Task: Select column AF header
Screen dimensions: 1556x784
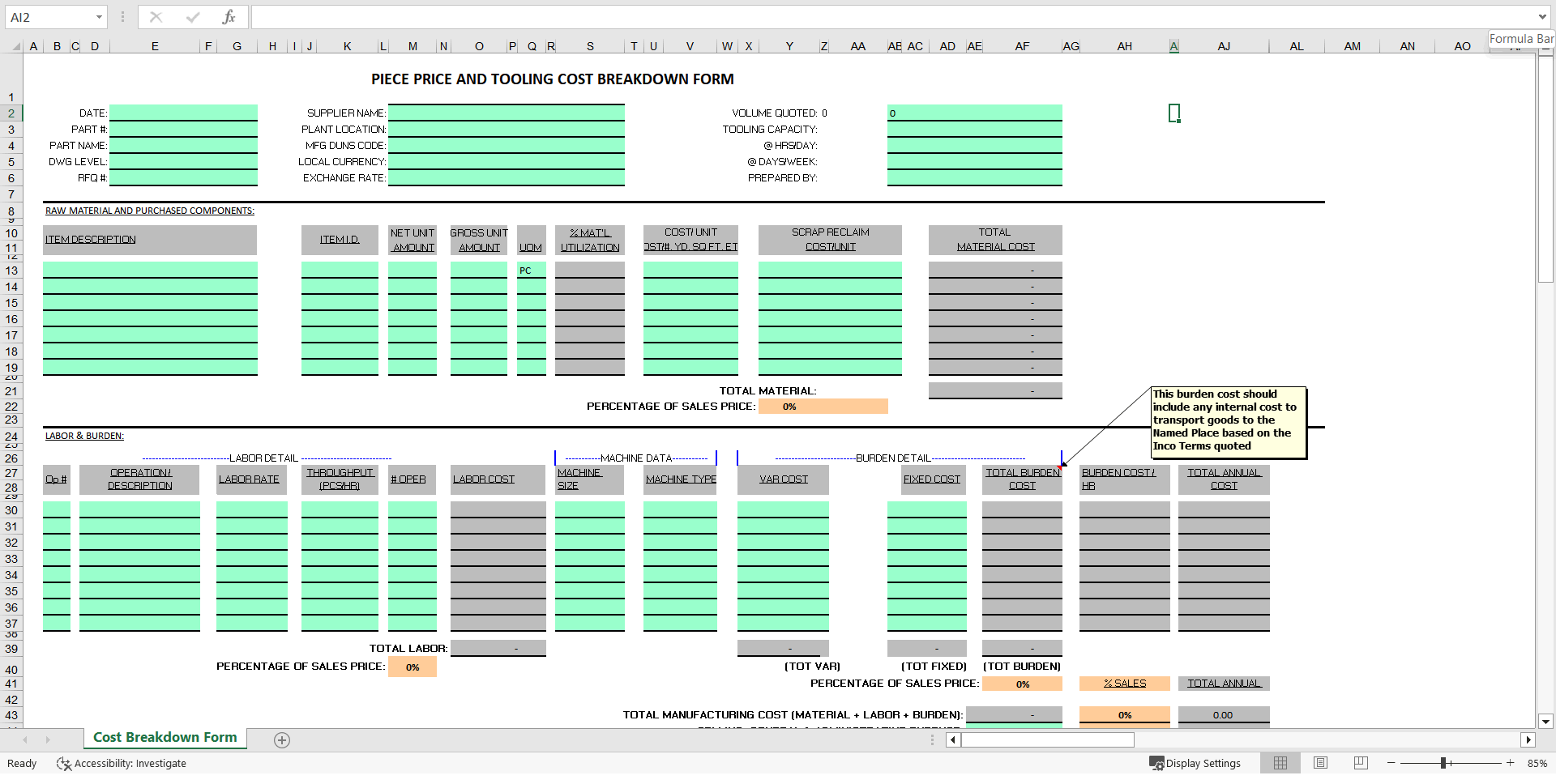Action: click(x=1022, y=46)
